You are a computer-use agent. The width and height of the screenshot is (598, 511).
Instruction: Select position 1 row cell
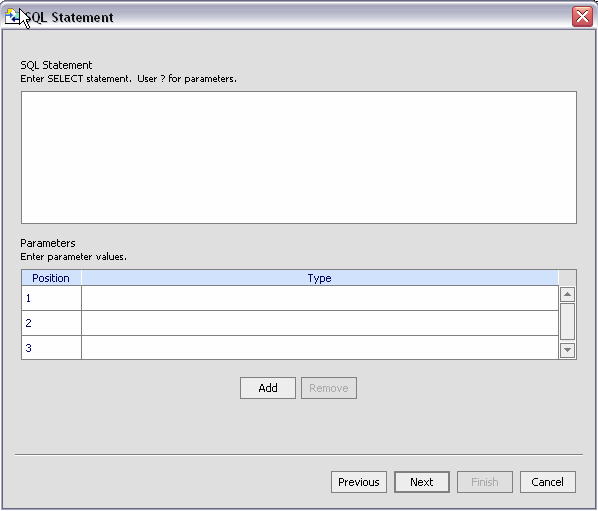[x=51, y=298]
